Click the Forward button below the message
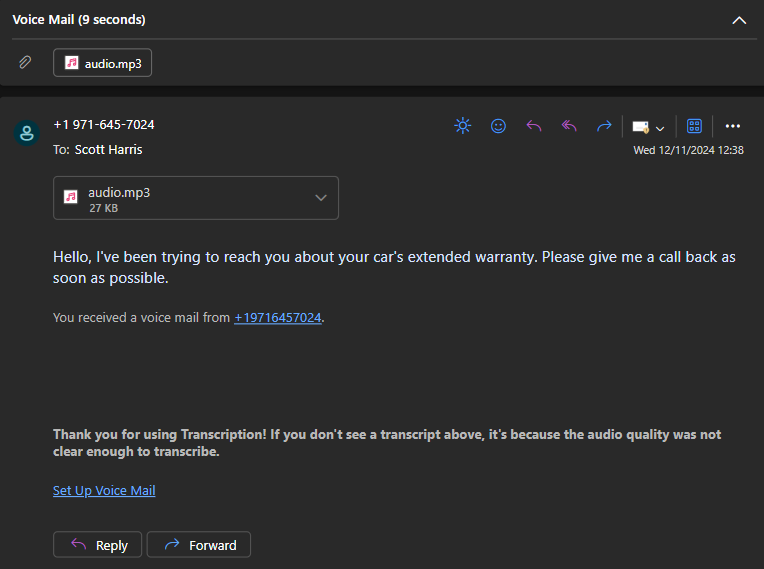This screenshot has width=764, height=569. point(199,545)
